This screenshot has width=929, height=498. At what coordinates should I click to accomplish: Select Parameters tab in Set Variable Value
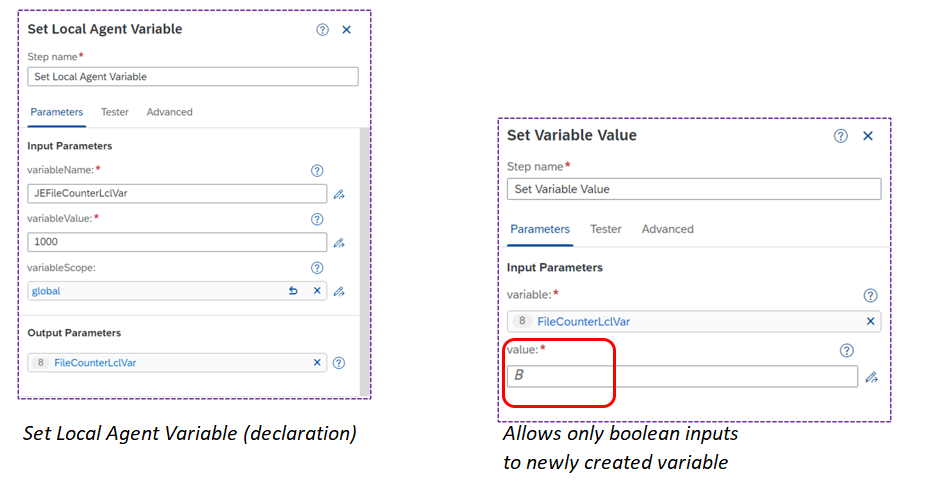pos(540,229)
